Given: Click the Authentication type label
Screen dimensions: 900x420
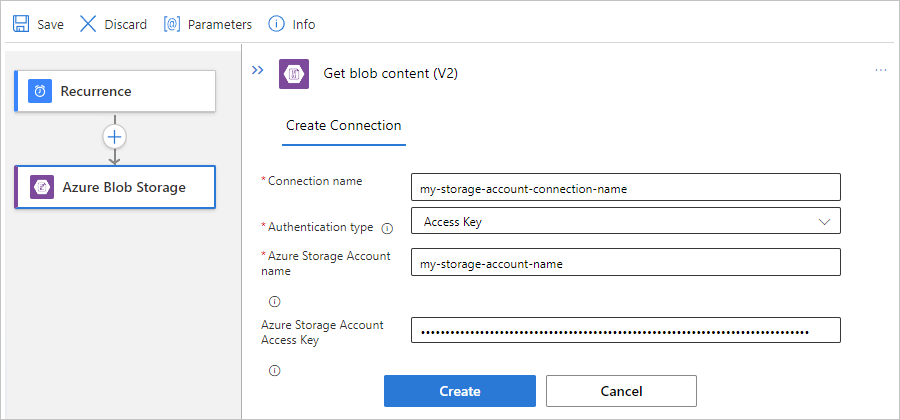Looking at the screenshot, I should [x=320, y=227].
